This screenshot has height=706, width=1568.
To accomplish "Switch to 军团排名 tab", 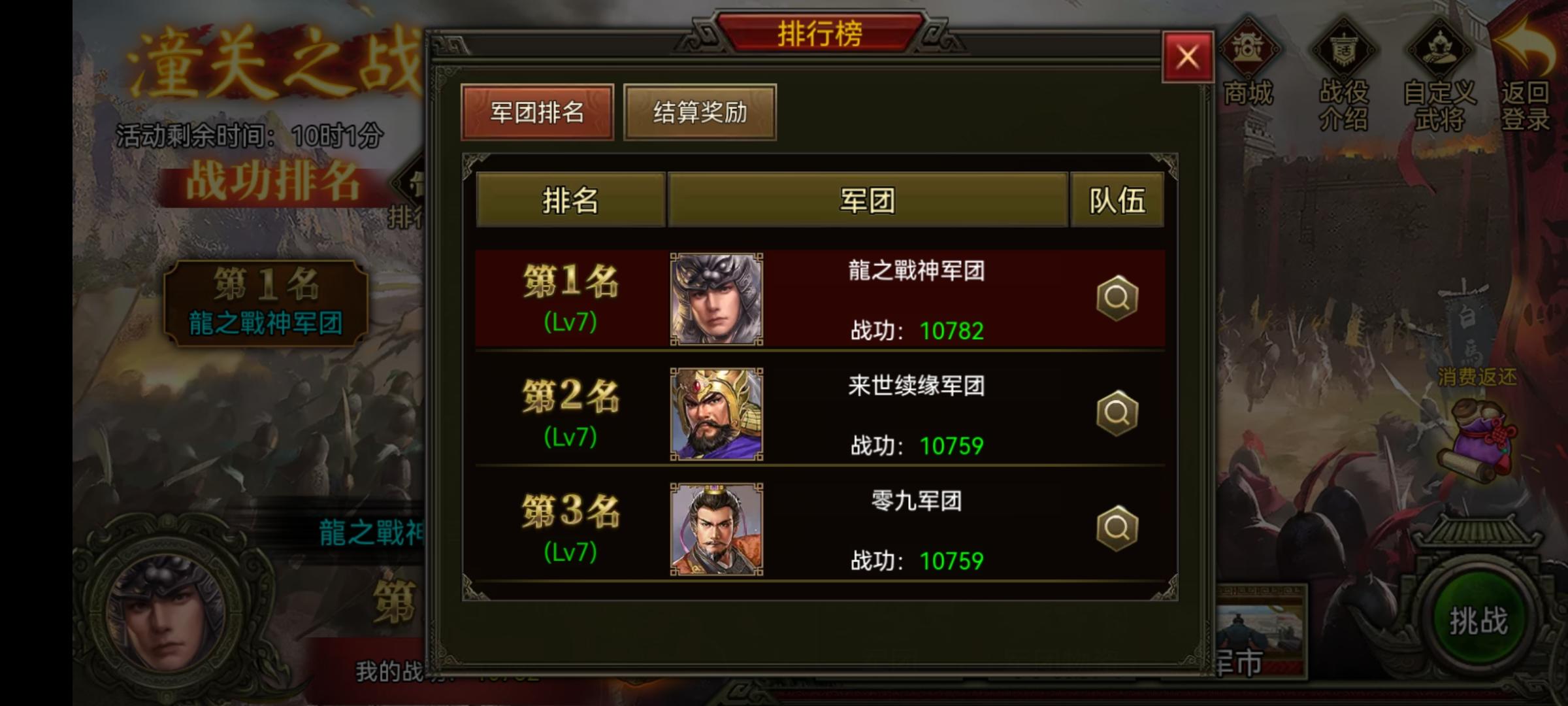I will (x=537, y=112).
